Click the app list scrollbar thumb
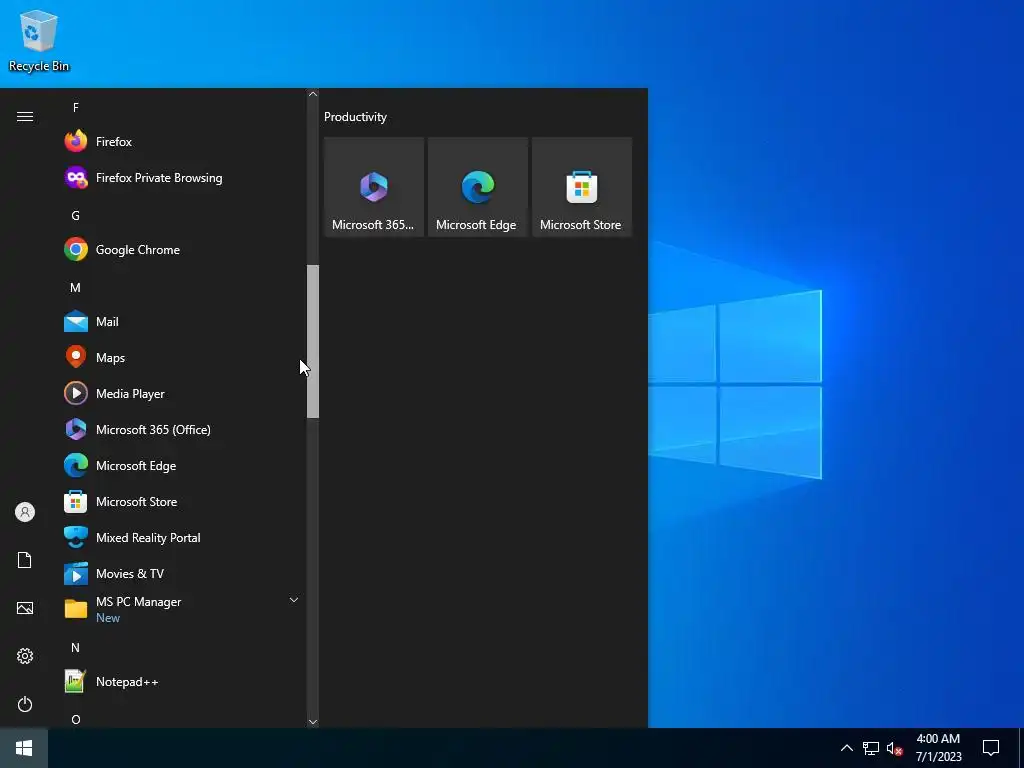This screenshot has height=768, width=1024. [x=313, y=342]
